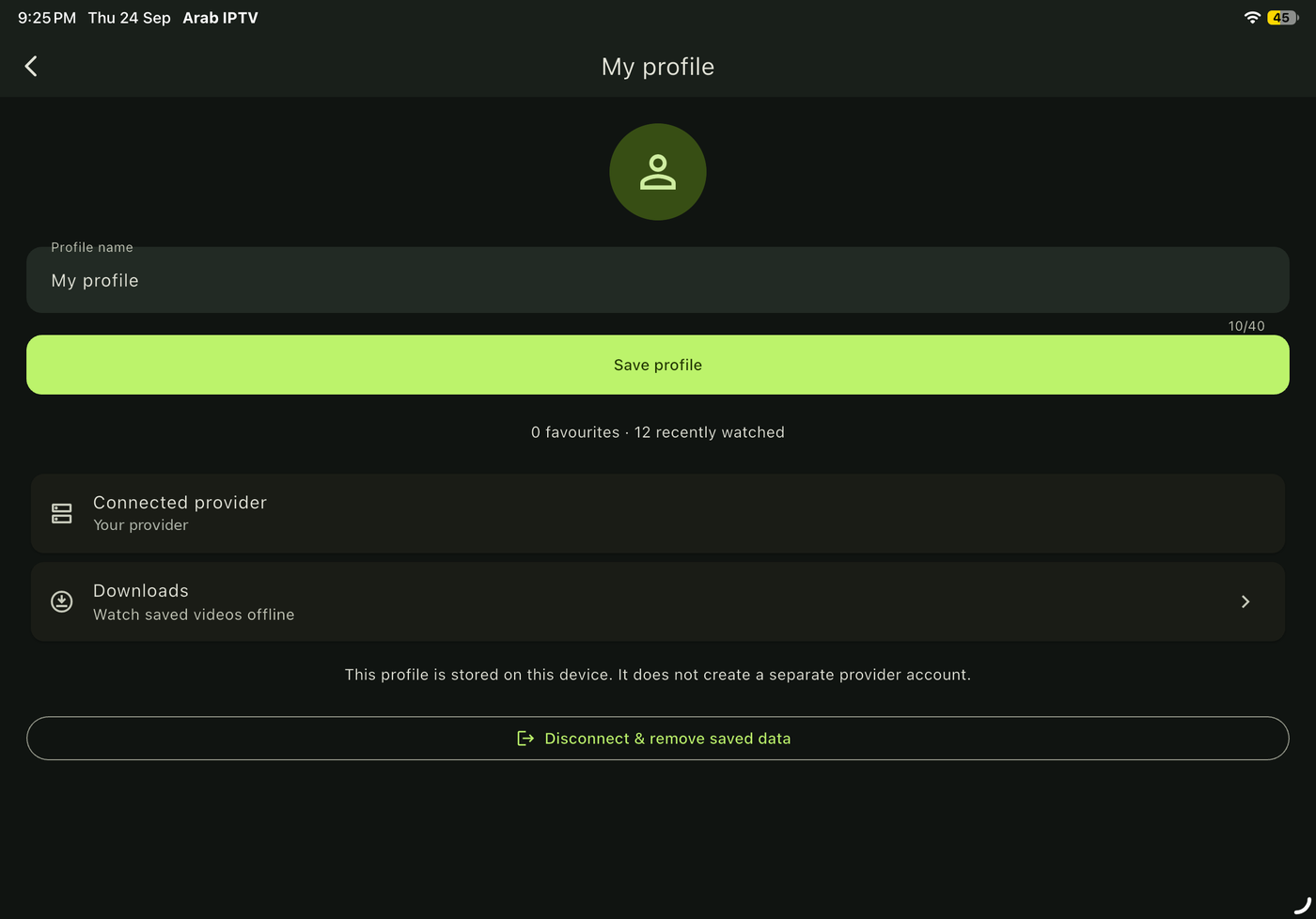1316x919 pixels.
Task: Click the download circle icon
Action: point(62,601)
